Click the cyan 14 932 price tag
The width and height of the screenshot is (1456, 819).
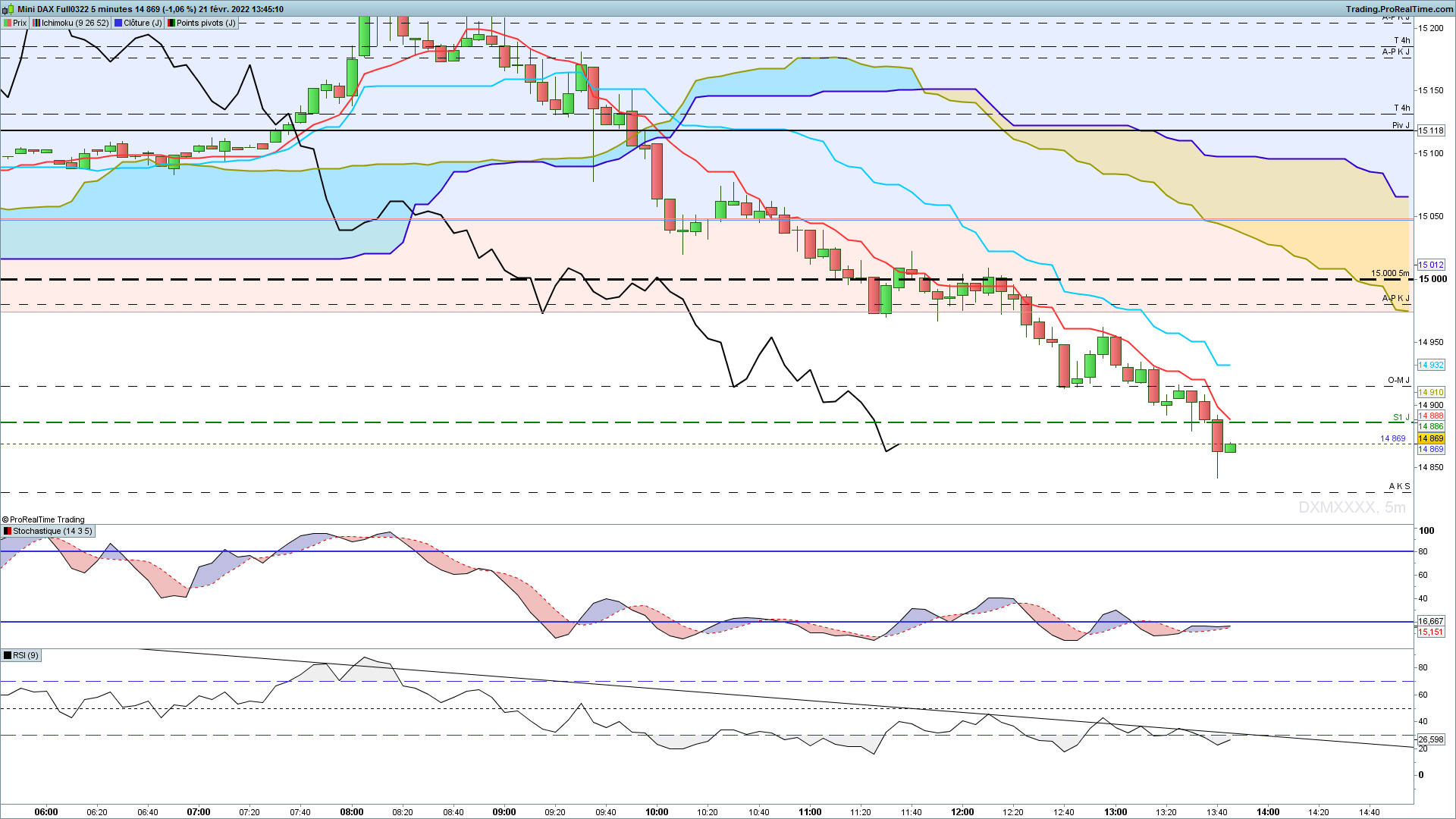click(x=1431, y=365)
